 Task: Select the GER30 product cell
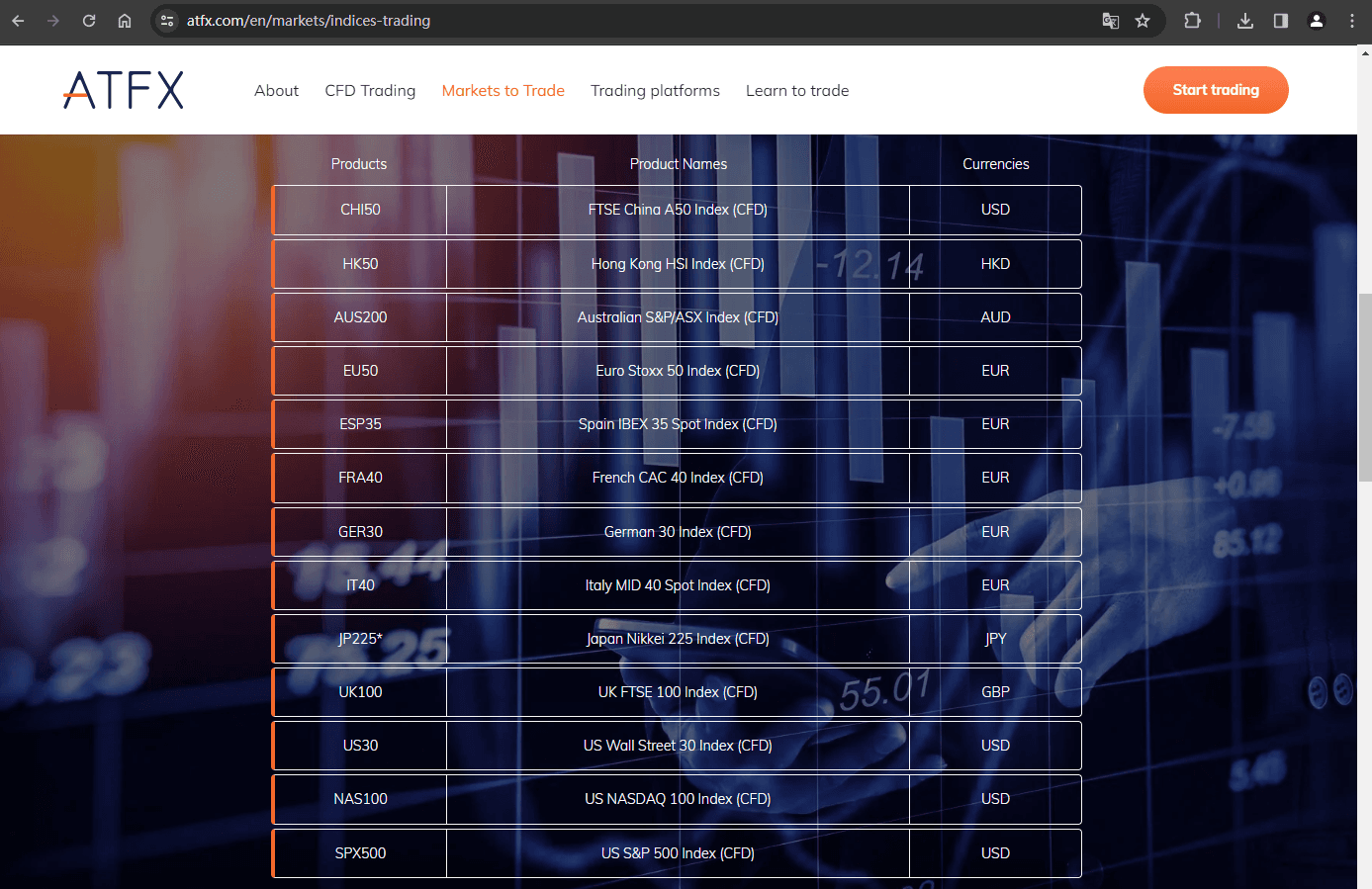360,532
